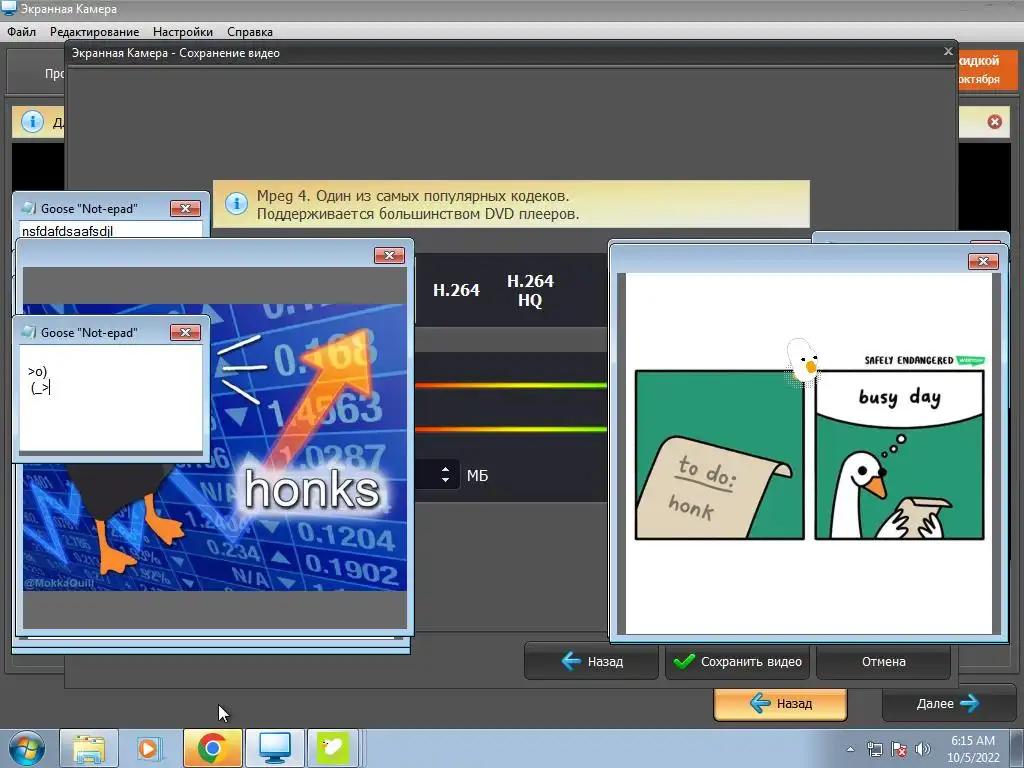Click Назад in the save video dialog

pyautogui.click(x=591, y=662)
